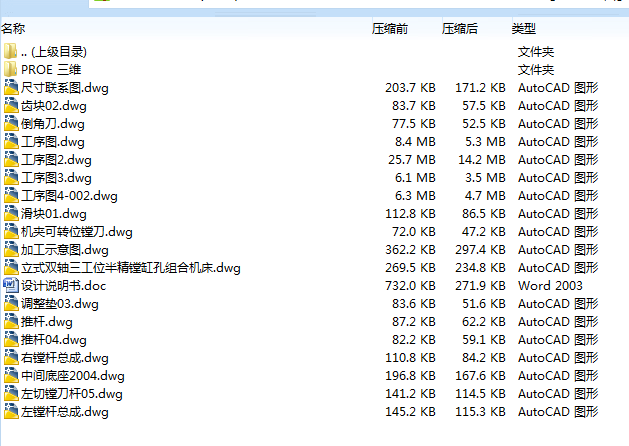Select file name 加工示意图.dwg
The image size is (629, 446).
[65, 250]
